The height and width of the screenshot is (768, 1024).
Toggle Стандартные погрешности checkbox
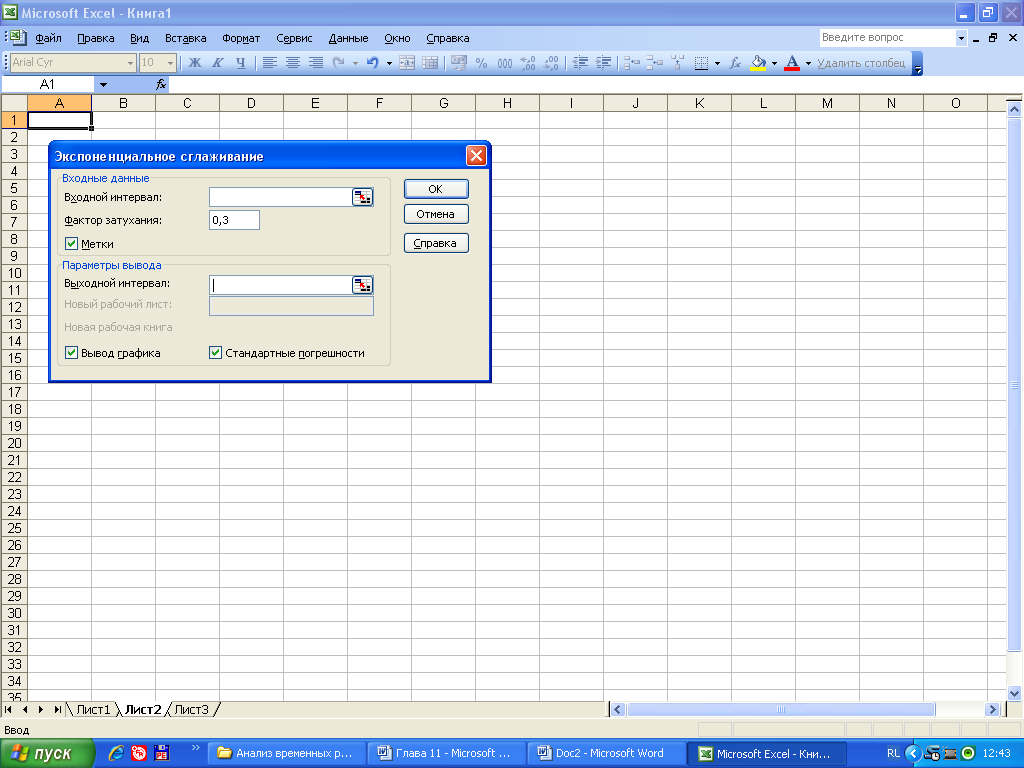point(216,353)
